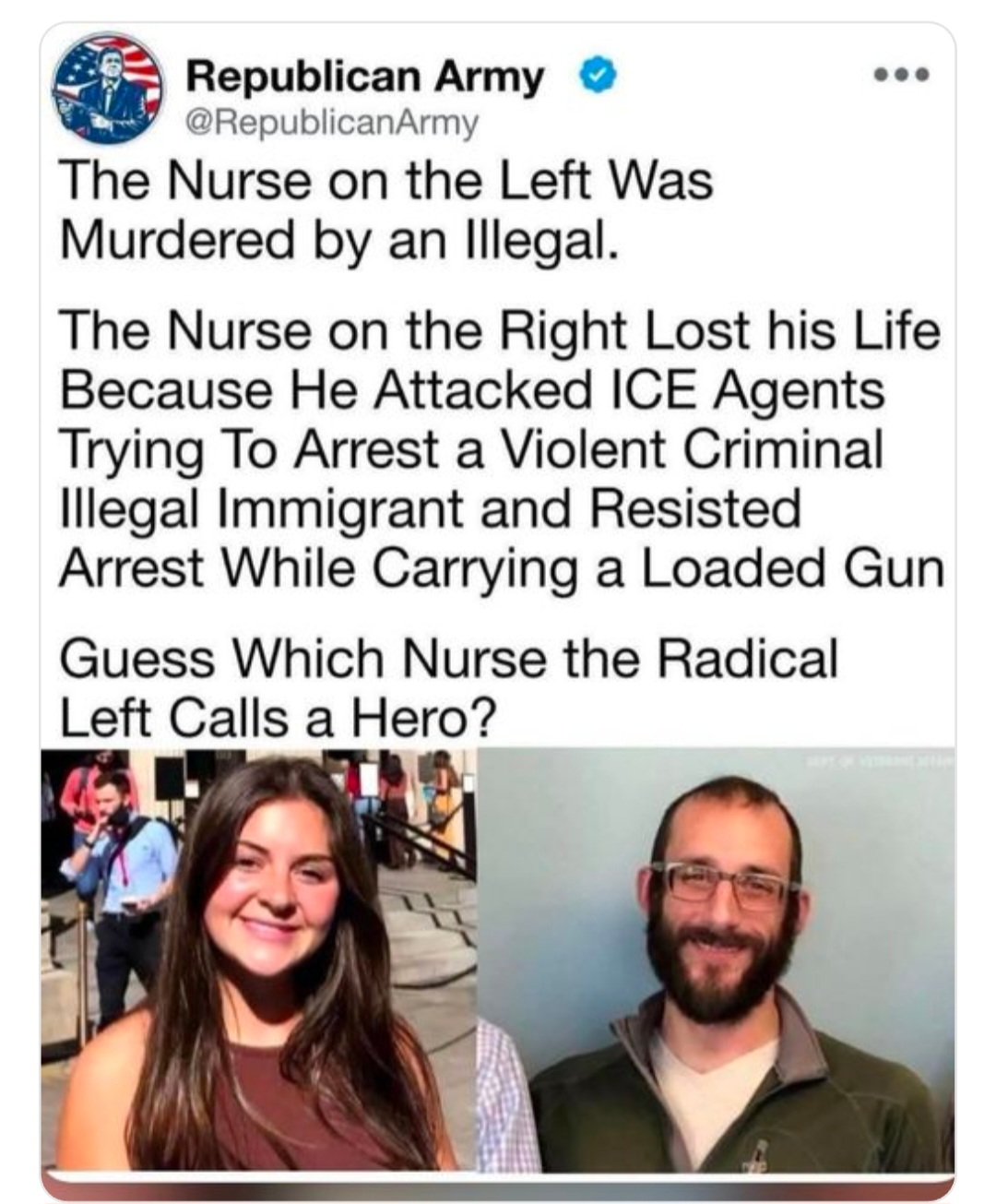Open the left photo of the smiling woman
Viewport: 996px width, 1204px height.
259,960
